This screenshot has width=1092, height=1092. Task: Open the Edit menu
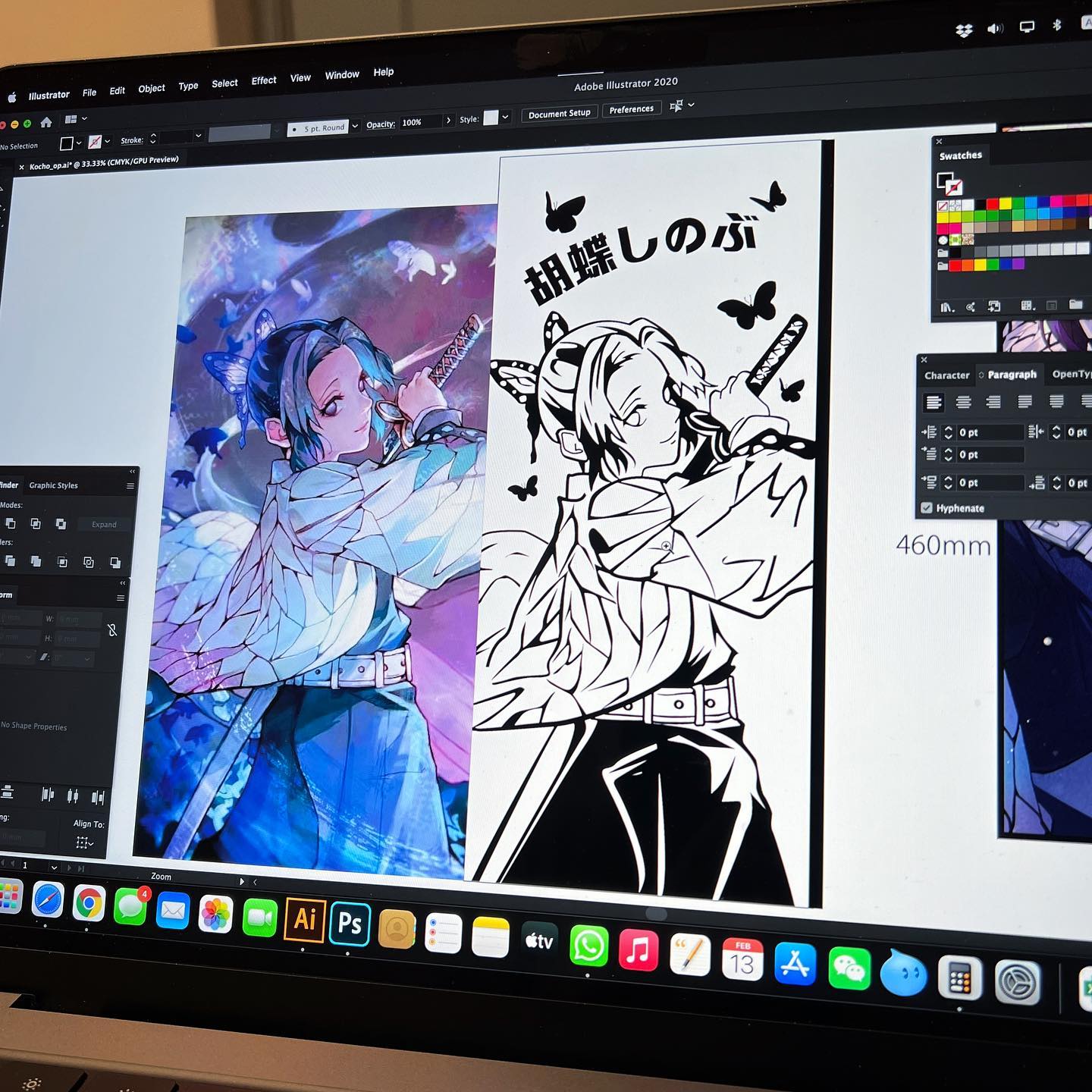coord(117,91)
